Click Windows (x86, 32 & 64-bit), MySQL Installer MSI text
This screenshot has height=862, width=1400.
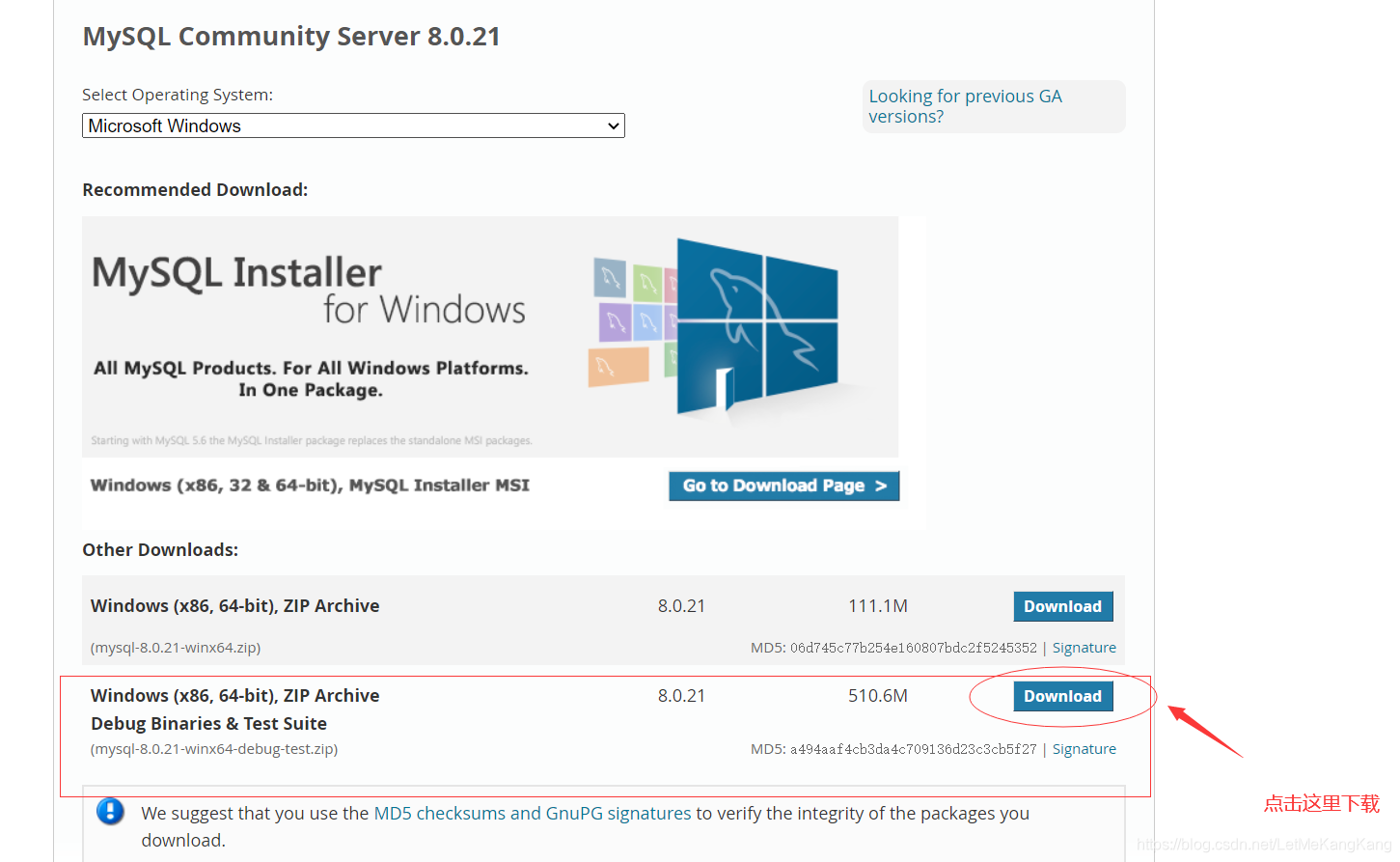(310, 486)
